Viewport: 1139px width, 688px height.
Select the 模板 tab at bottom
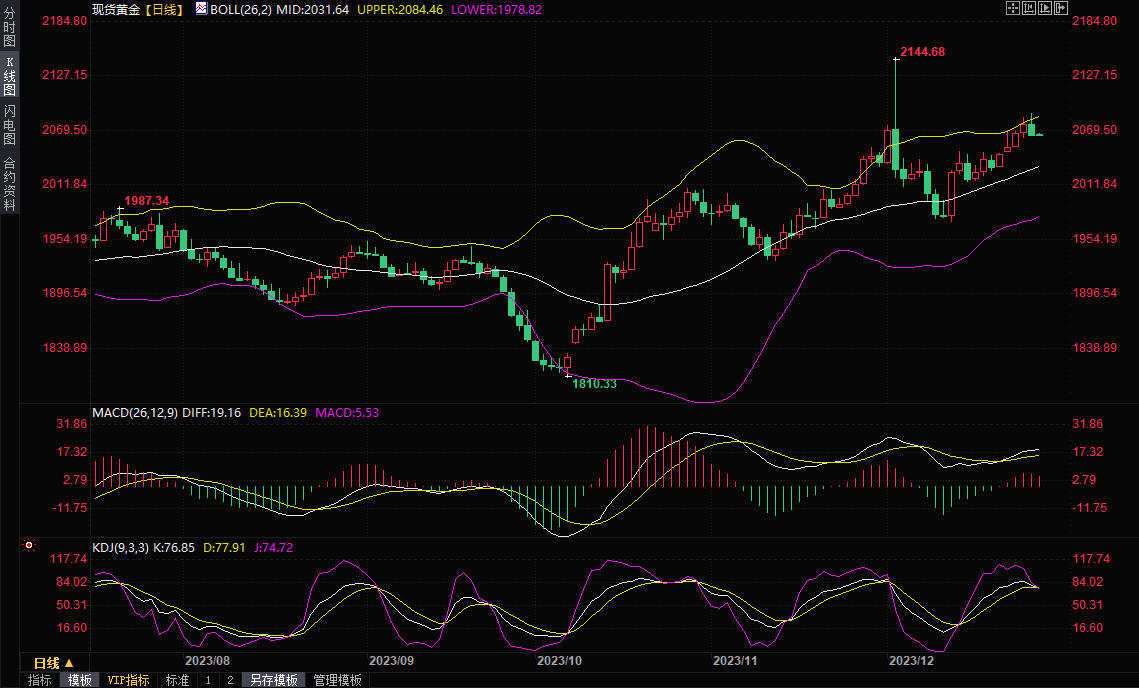(80, 680)
